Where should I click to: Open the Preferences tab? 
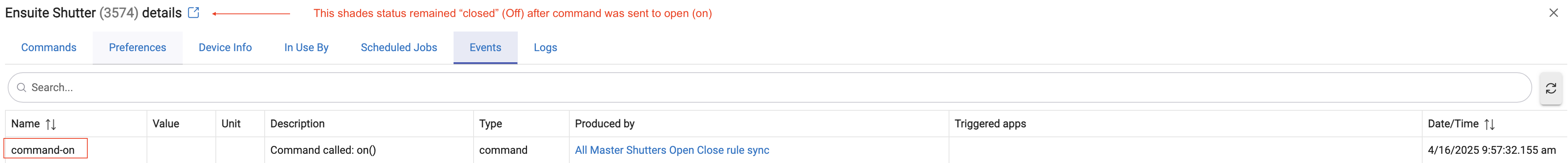(x=138, y=47)
